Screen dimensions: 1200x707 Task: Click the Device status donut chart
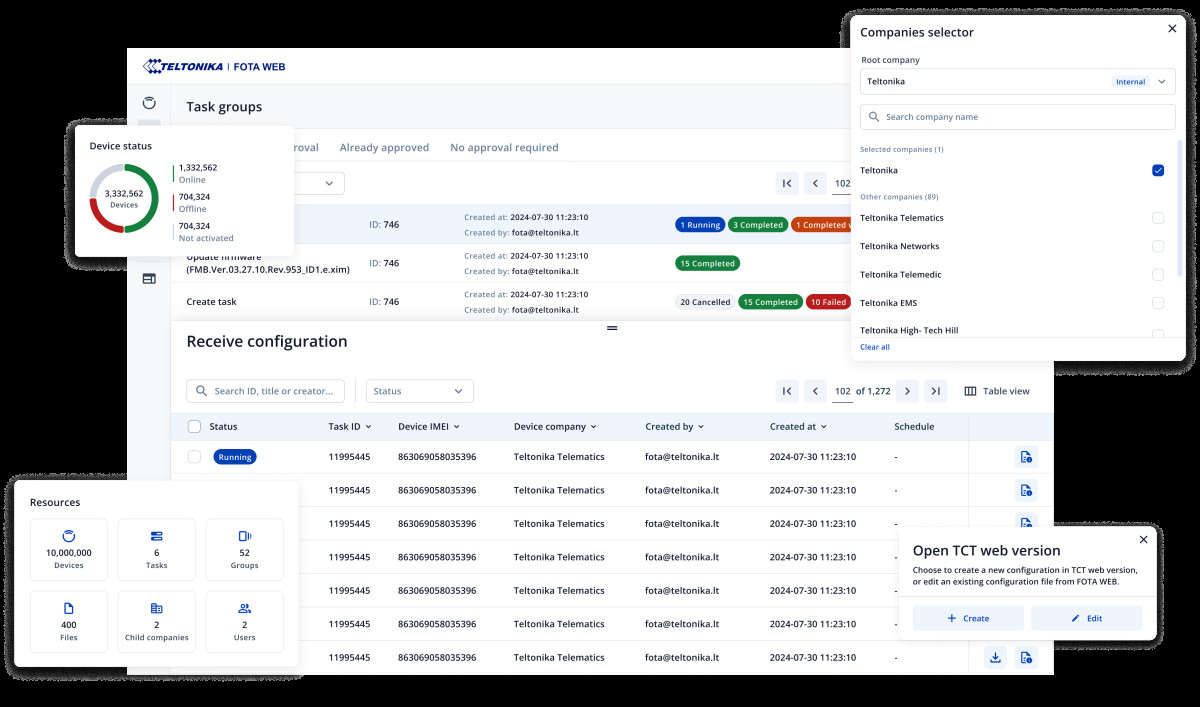(124, 198)
